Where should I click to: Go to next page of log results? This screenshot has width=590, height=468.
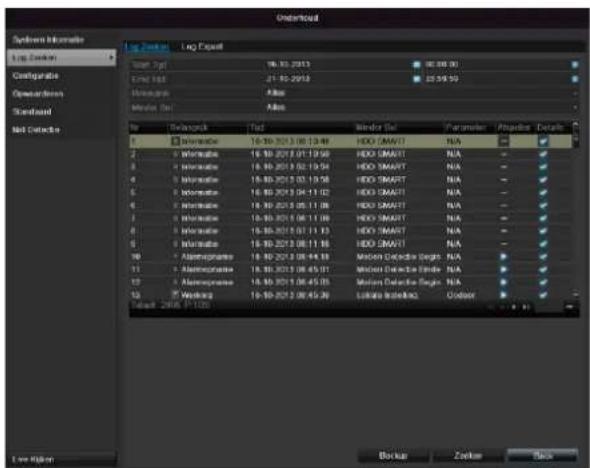(x=514, y=307)
